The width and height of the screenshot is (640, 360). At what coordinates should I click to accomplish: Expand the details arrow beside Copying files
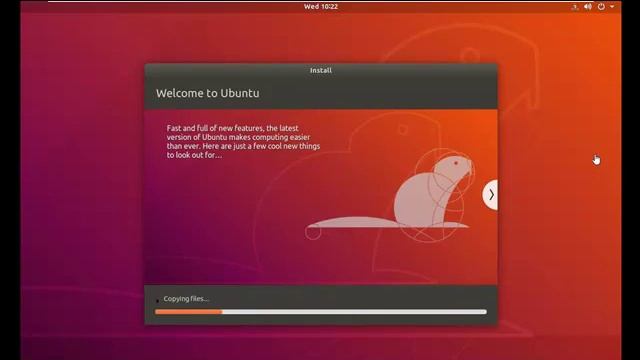pyautogui.click(x=158, y=300)
